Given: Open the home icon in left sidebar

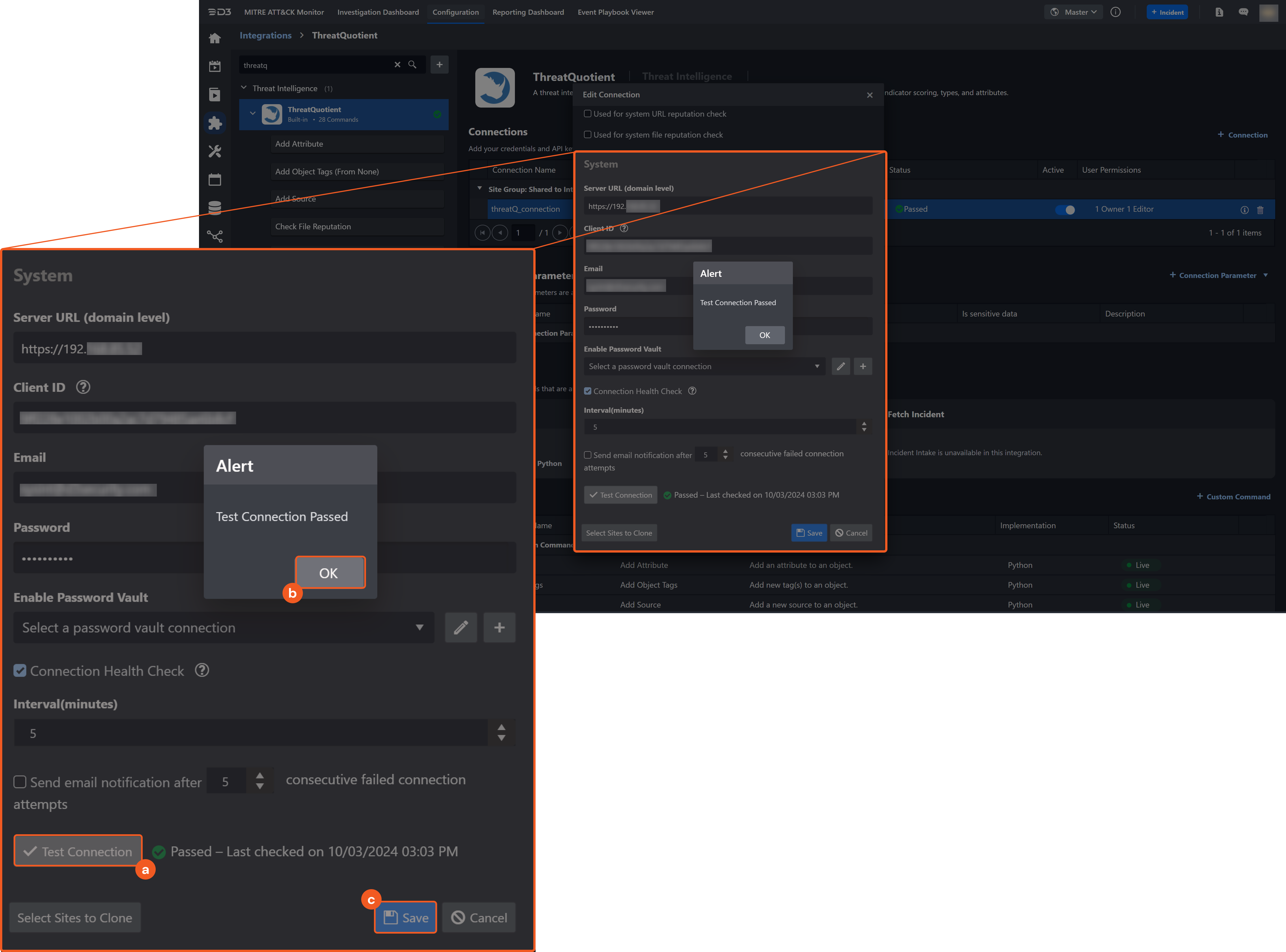Looking at the screenshot, I should pos(214,38).
